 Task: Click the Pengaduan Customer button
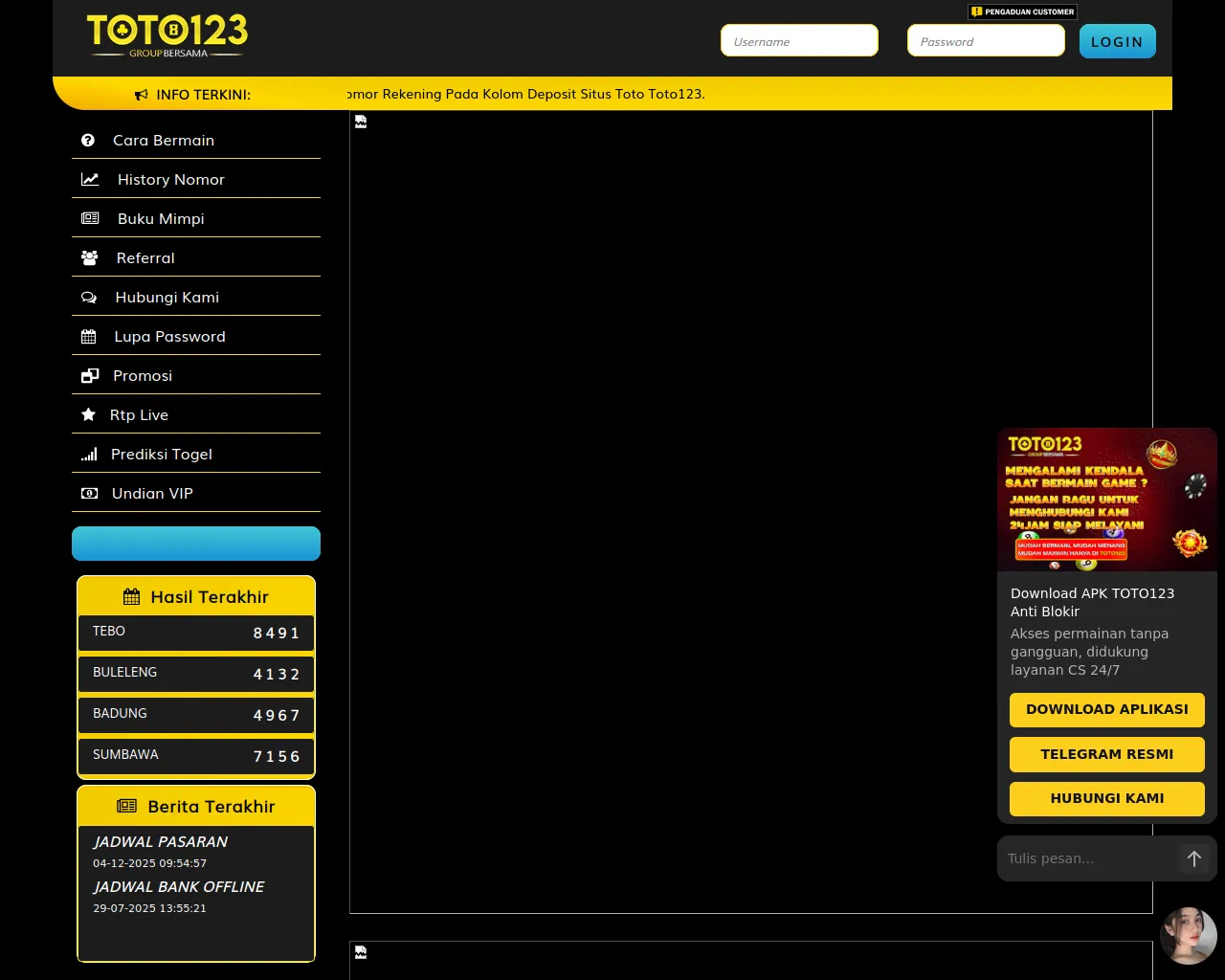tap(1022, 11)
